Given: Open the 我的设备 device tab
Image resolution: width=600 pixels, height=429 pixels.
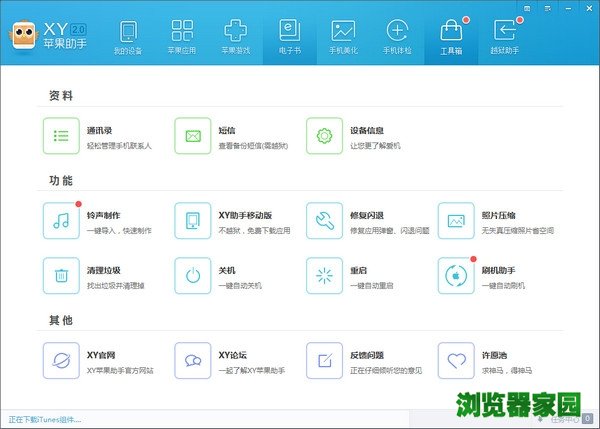Looking at the screenshot, I should coord(128,38).
